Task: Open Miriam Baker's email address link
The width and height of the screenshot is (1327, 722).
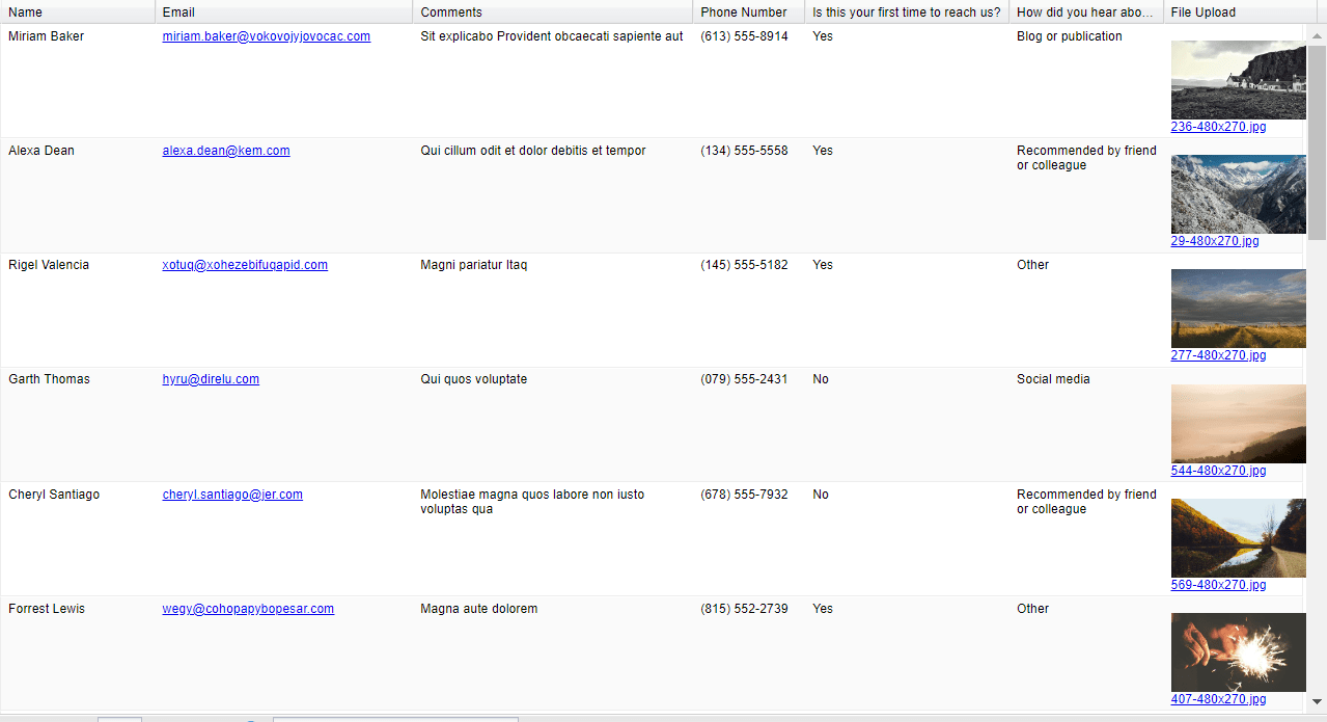Action: click(x=266, y=37)
